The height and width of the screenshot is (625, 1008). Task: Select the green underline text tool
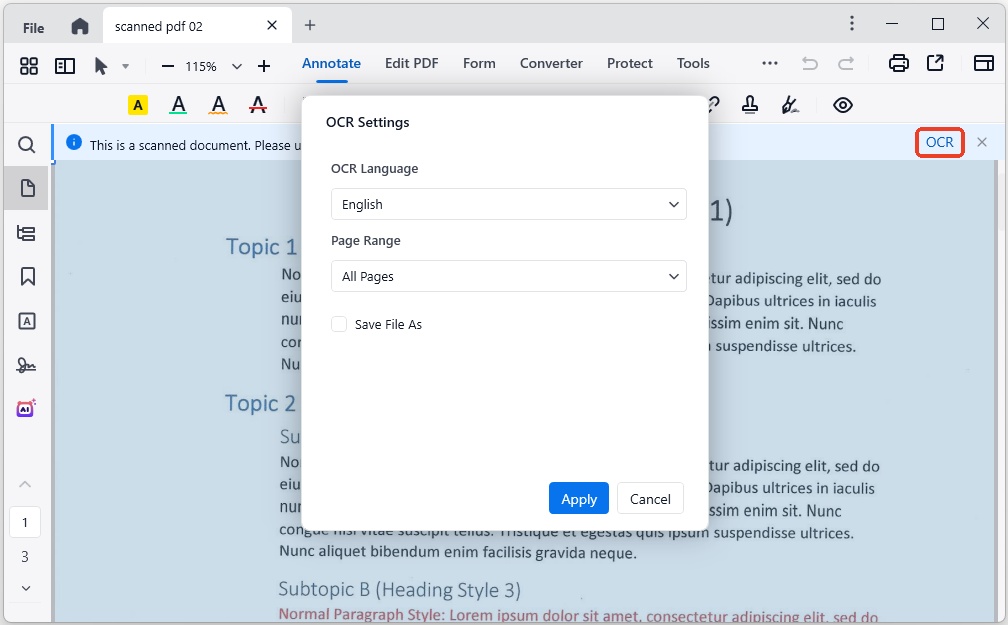coord(178,104)
